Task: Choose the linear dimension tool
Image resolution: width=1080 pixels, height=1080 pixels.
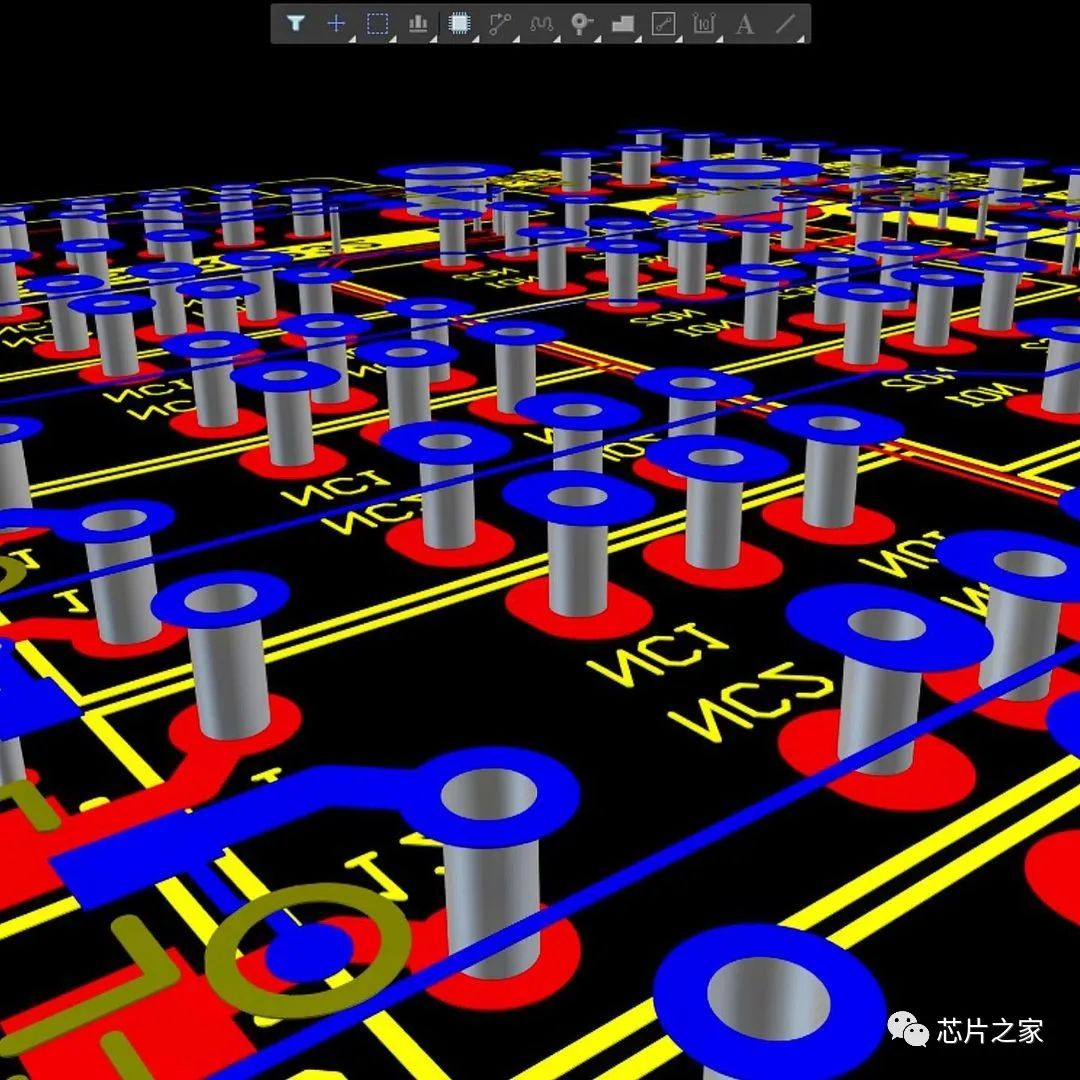Action: (703, 23)
